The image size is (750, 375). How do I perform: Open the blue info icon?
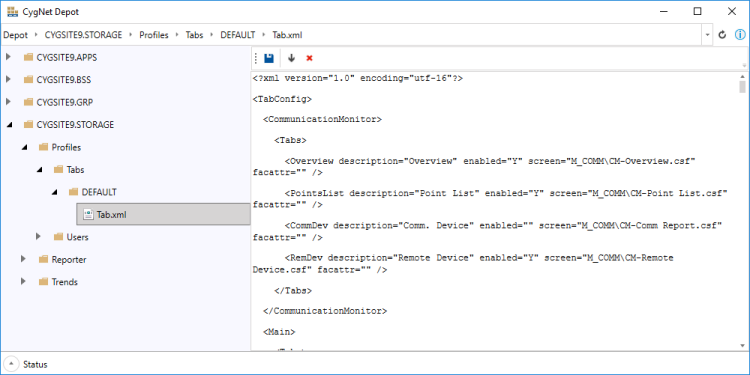(740, 35)
